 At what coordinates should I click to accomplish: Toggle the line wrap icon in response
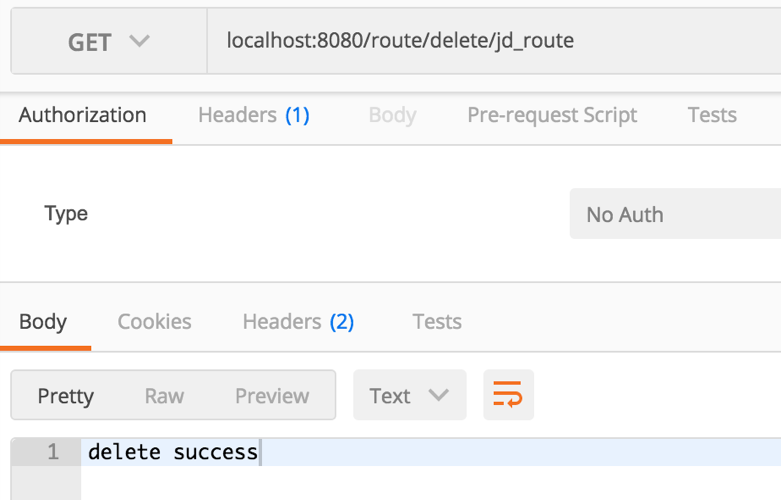(x=508, y=395)
